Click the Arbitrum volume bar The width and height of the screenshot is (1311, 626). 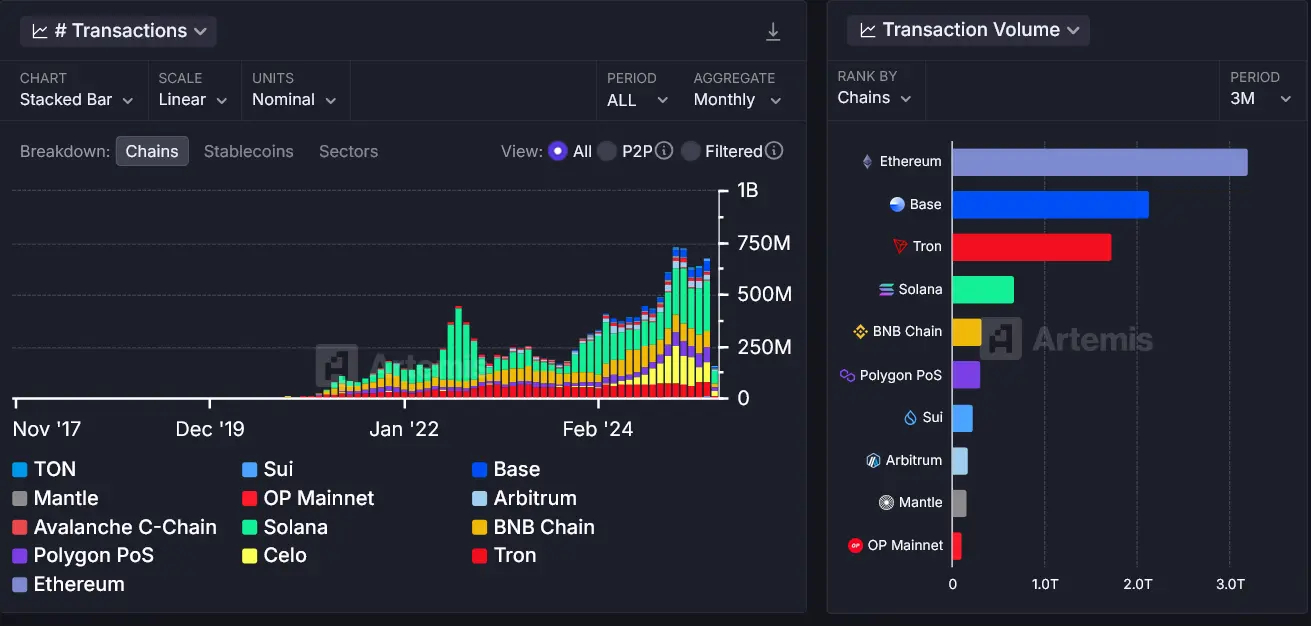[959, 461]
